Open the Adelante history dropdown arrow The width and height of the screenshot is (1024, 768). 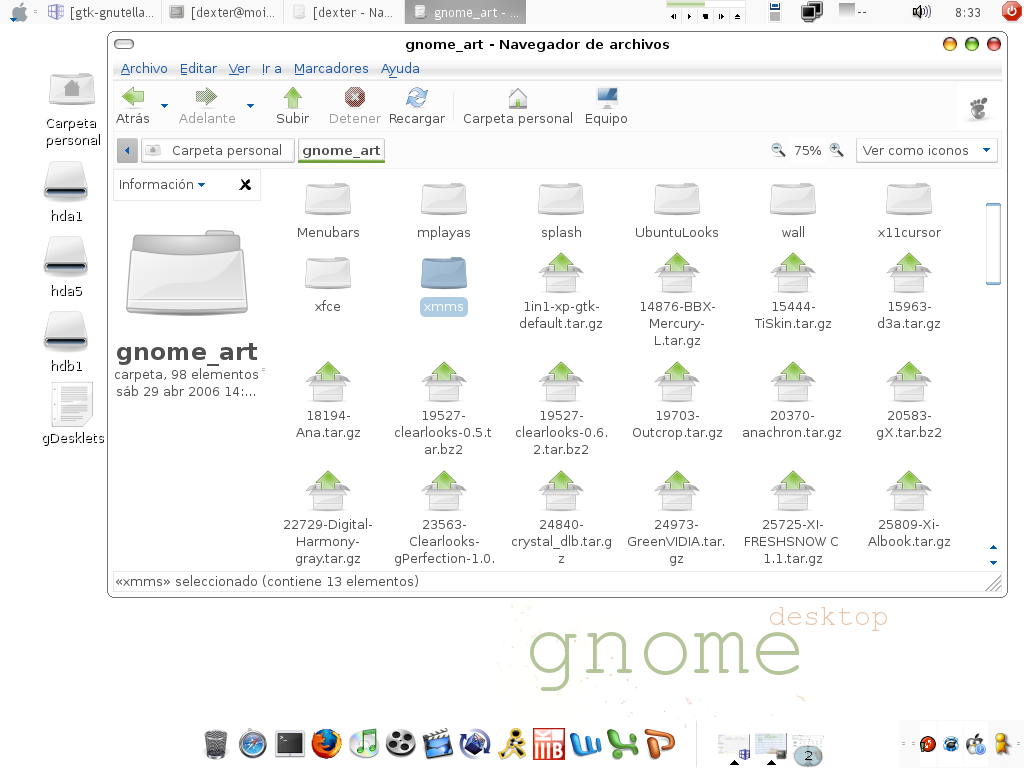tap(250, 105)
